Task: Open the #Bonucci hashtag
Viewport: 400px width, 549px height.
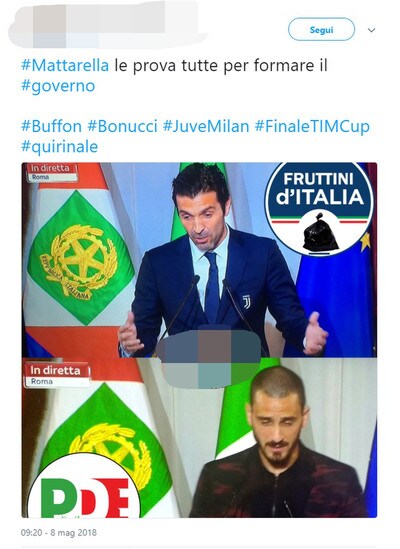Action: pyautogui.click(x=122, y=126)
